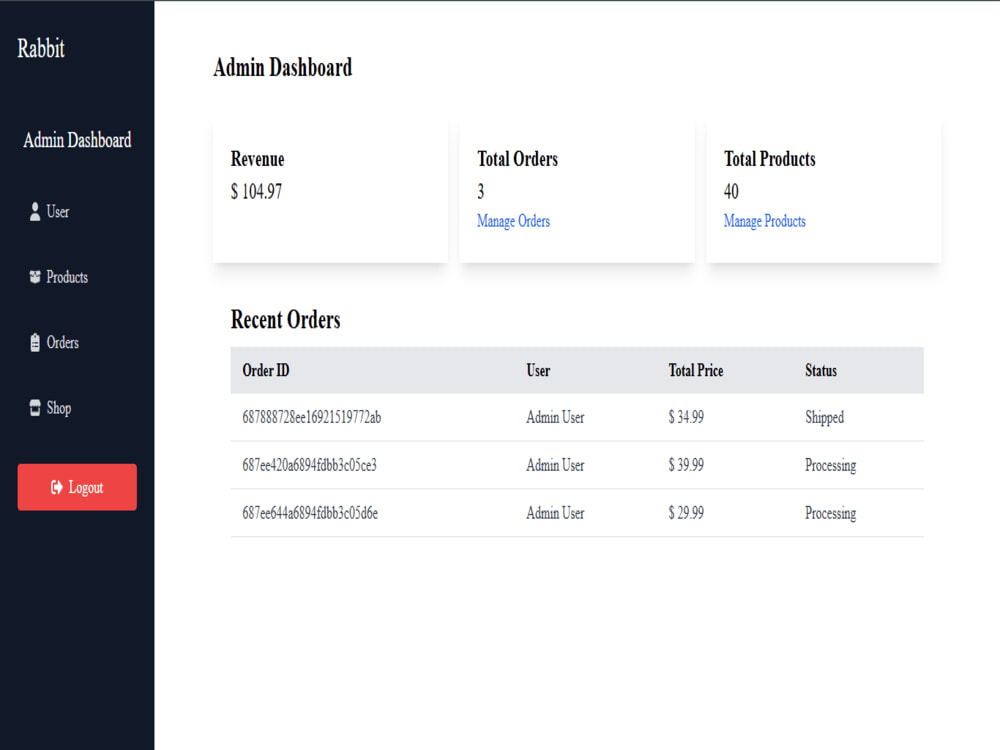
Task: Click the User column header
Action: (x=538, y=371)
